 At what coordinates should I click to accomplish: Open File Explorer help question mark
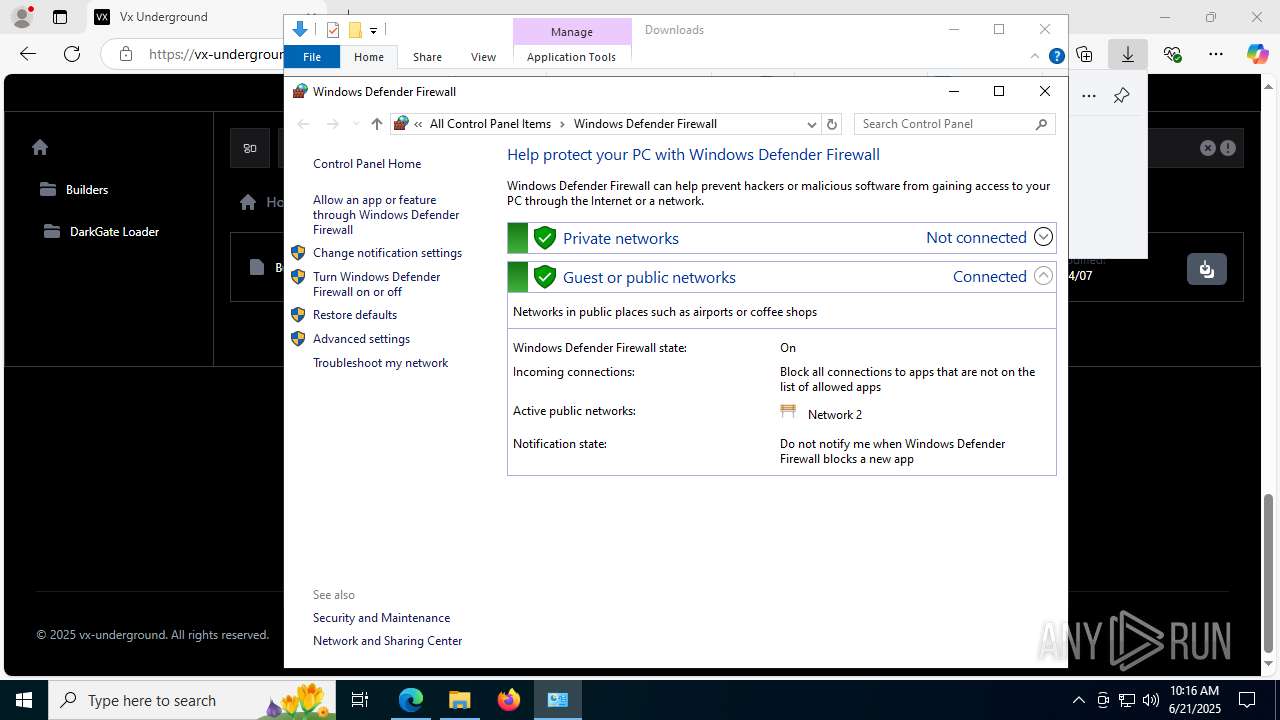(x=1056, y=57)
